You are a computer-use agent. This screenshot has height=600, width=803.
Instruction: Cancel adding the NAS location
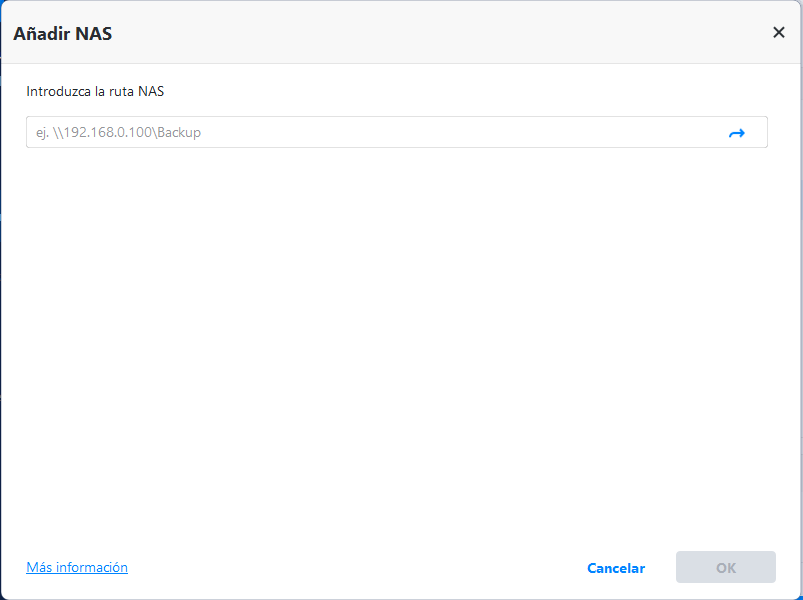616,568
